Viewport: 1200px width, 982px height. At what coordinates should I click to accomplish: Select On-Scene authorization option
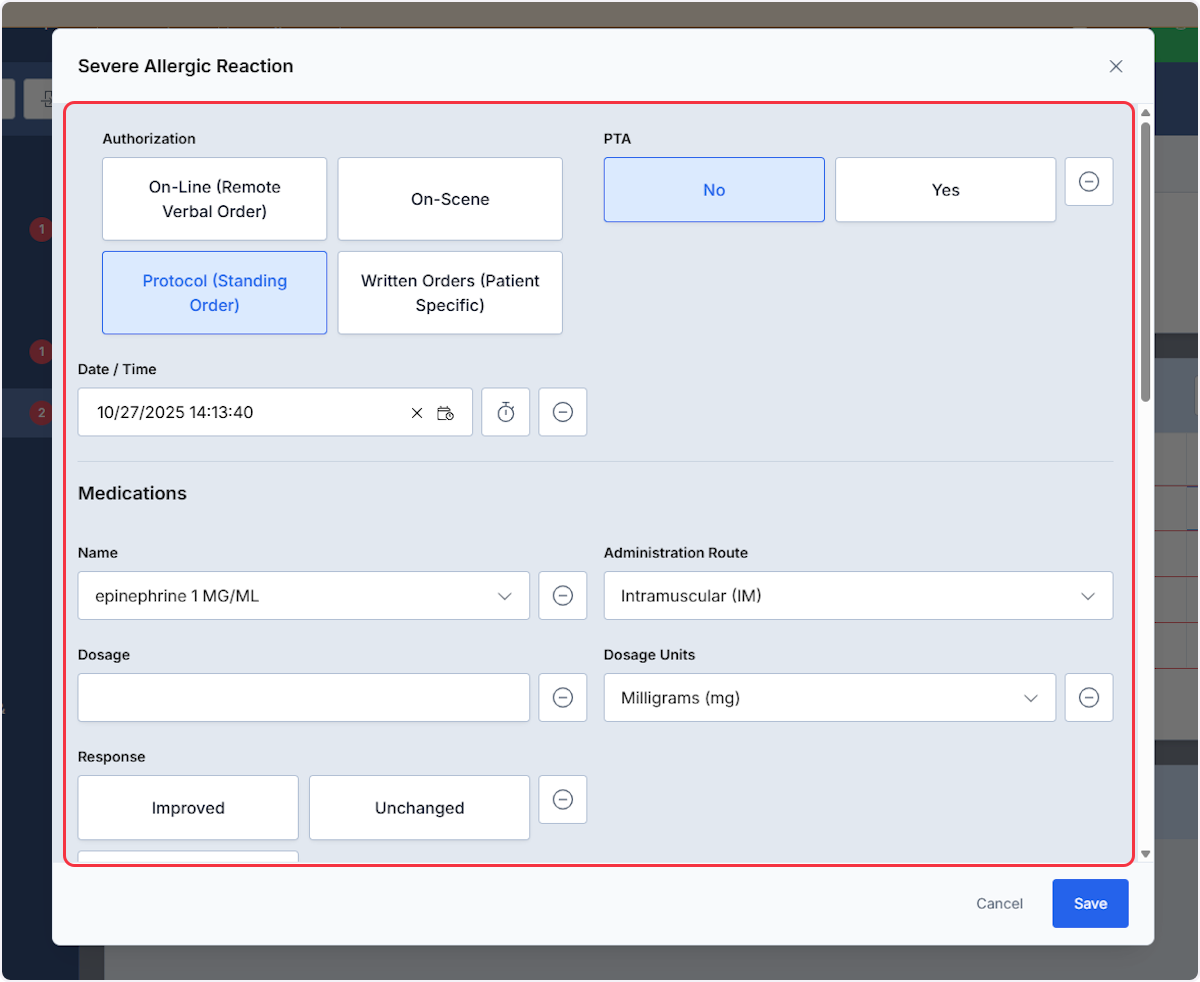450,199
